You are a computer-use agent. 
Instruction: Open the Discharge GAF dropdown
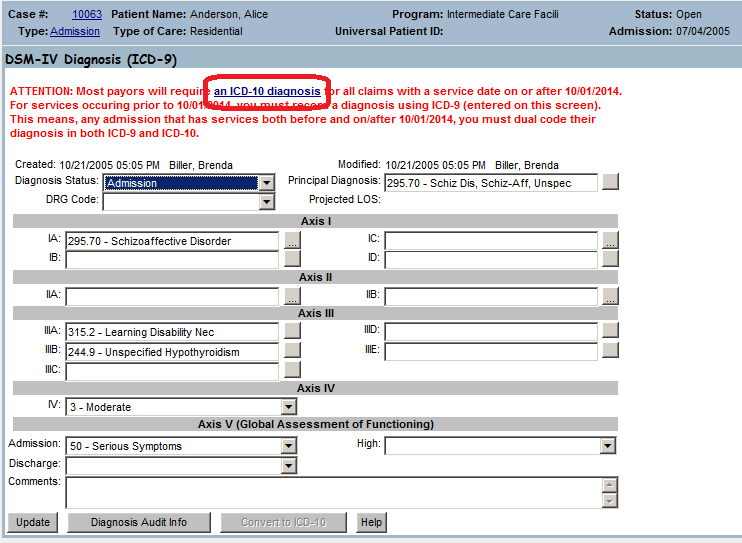tap(289, 466)
